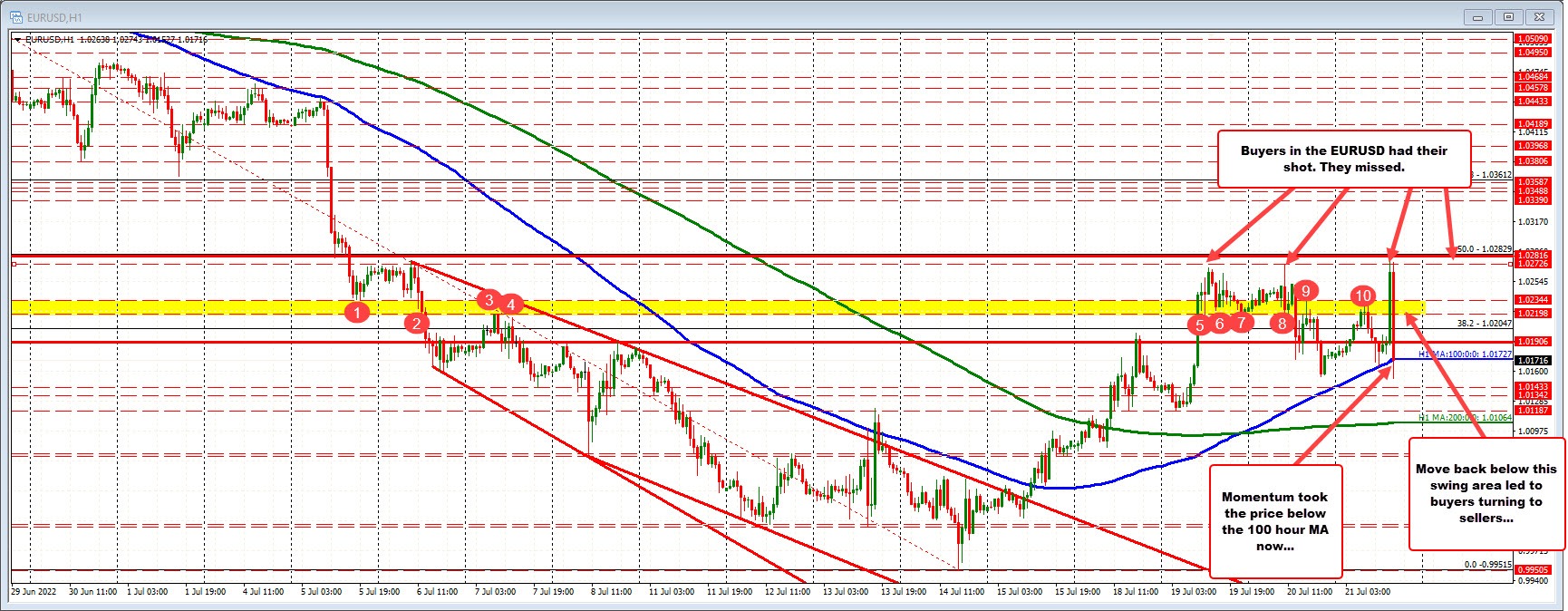The image size is (1568, 611).
Task: Click the '19 Jul 19:00' time axis label
Action: [x=1251, y=591]
